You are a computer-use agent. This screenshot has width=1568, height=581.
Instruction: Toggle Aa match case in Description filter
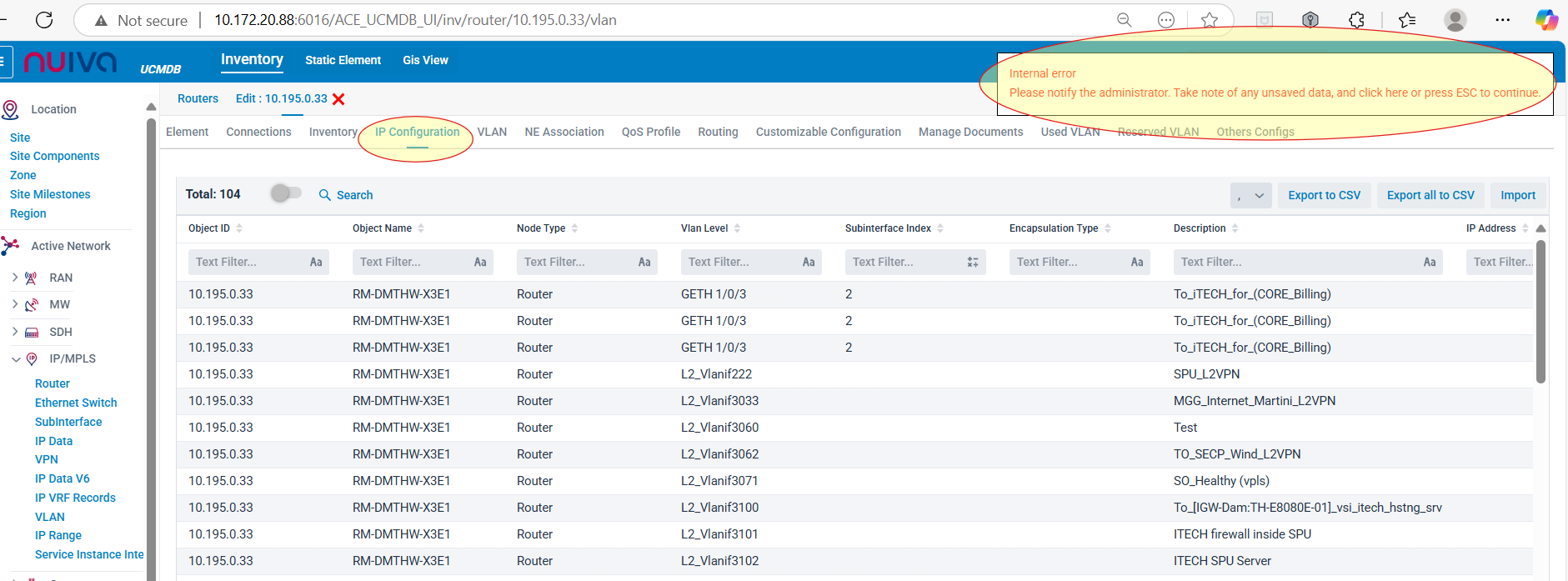(x=1430, y=263)
